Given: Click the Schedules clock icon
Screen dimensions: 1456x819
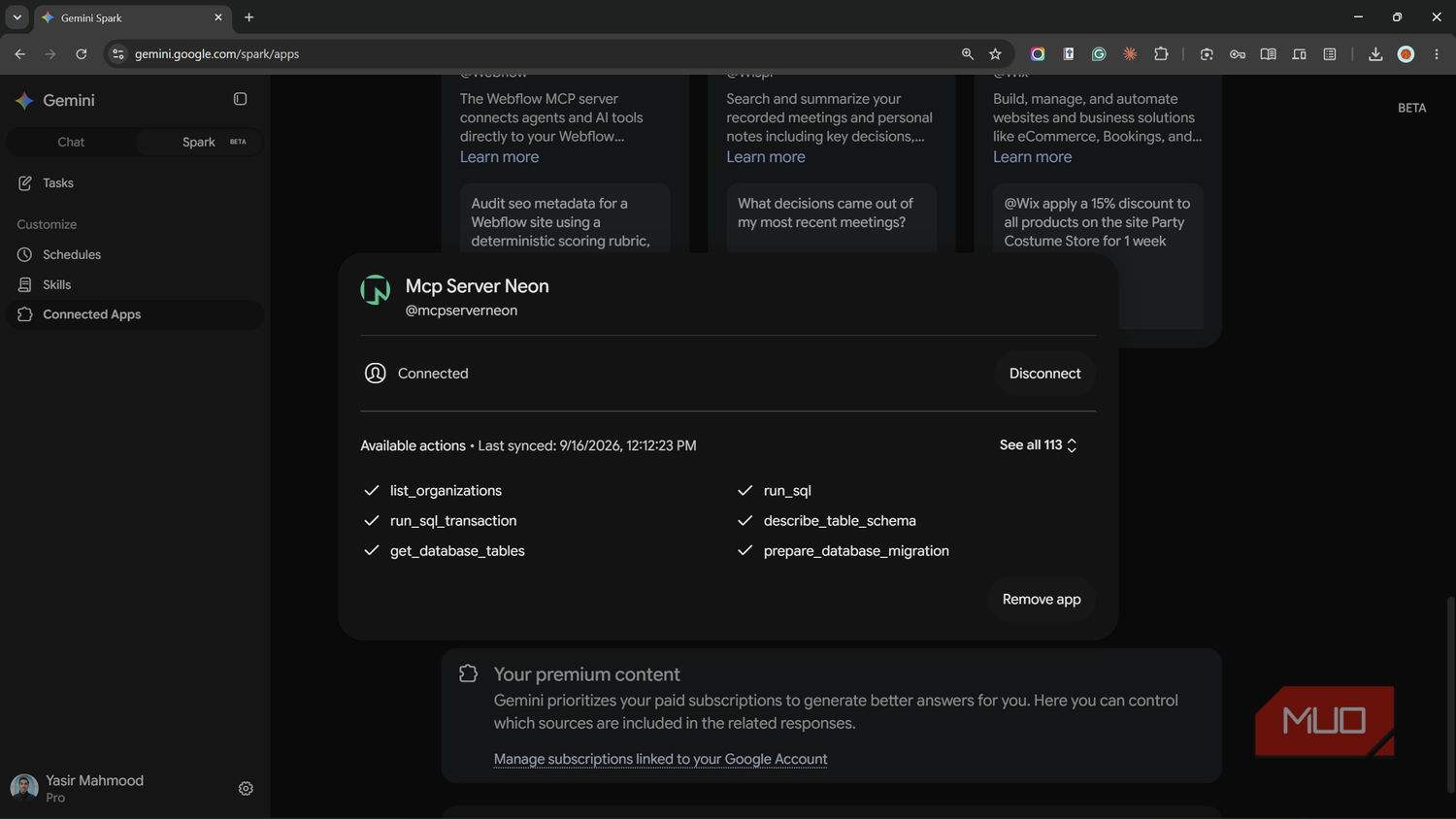Looking at the screenshot, I should pos(25,254).
